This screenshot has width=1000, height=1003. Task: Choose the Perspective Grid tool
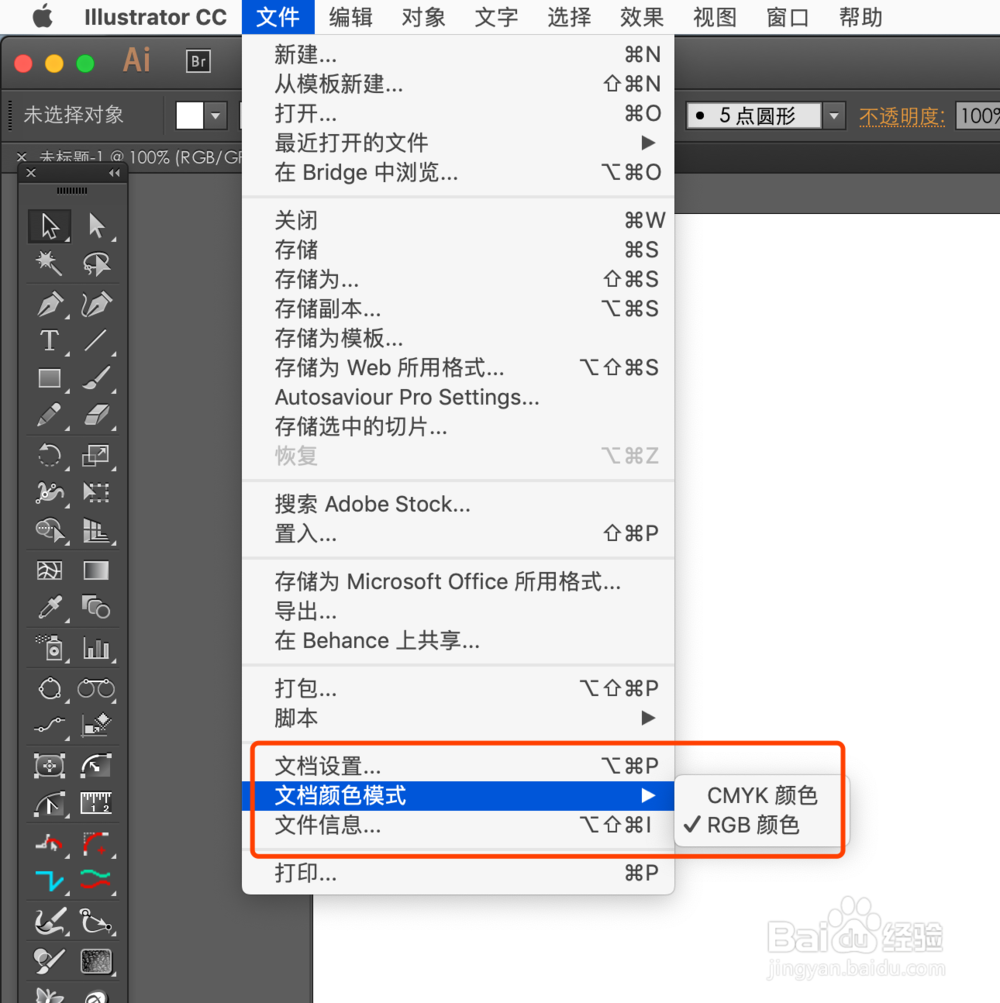(97, 530)
